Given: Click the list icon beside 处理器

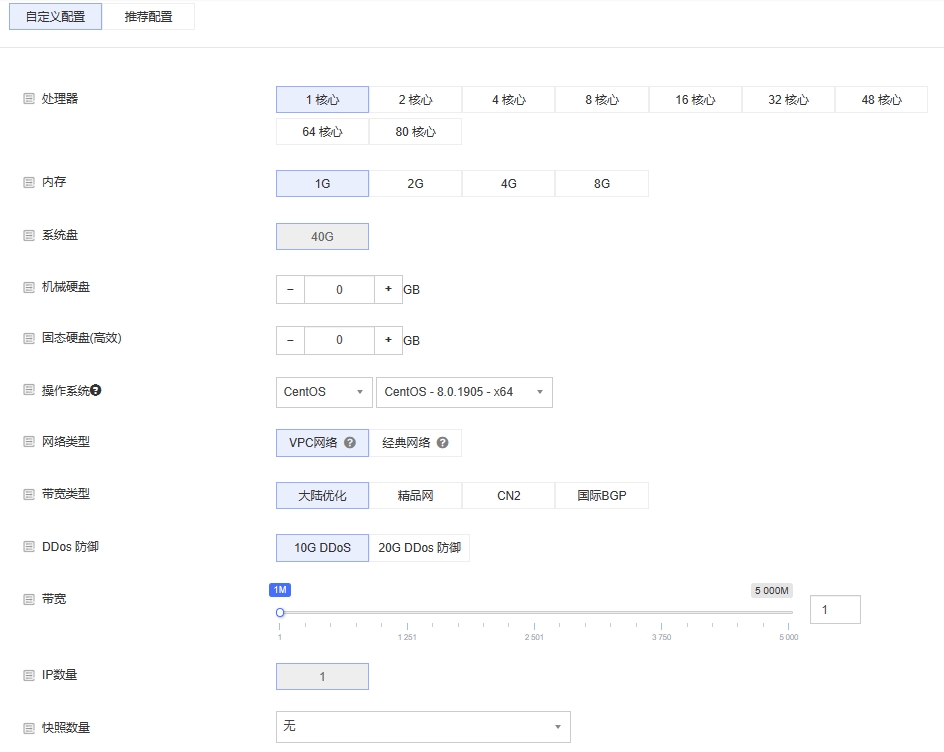Looking at the screenshot, I should click(x=29, y=99).
